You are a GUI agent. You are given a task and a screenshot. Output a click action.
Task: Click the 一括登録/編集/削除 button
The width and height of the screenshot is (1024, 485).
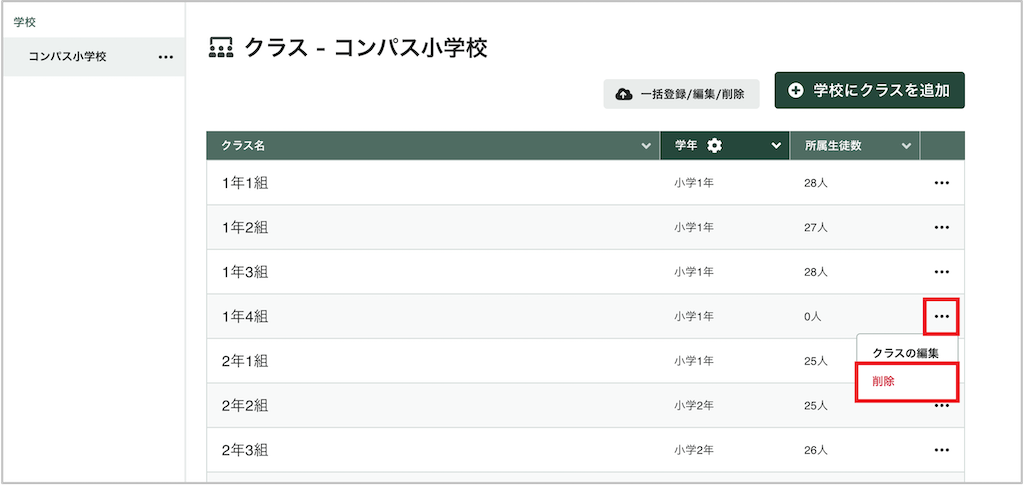[681, 95]
